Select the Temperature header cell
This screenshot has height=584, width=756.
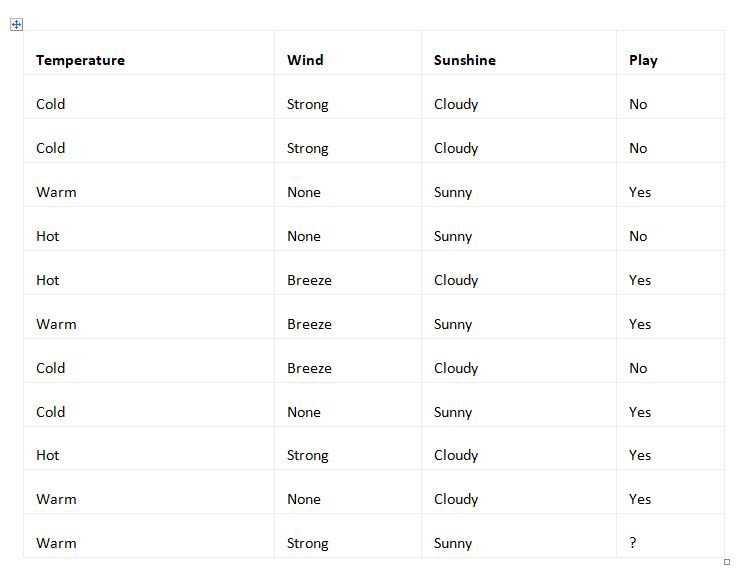tap(80, 60)
